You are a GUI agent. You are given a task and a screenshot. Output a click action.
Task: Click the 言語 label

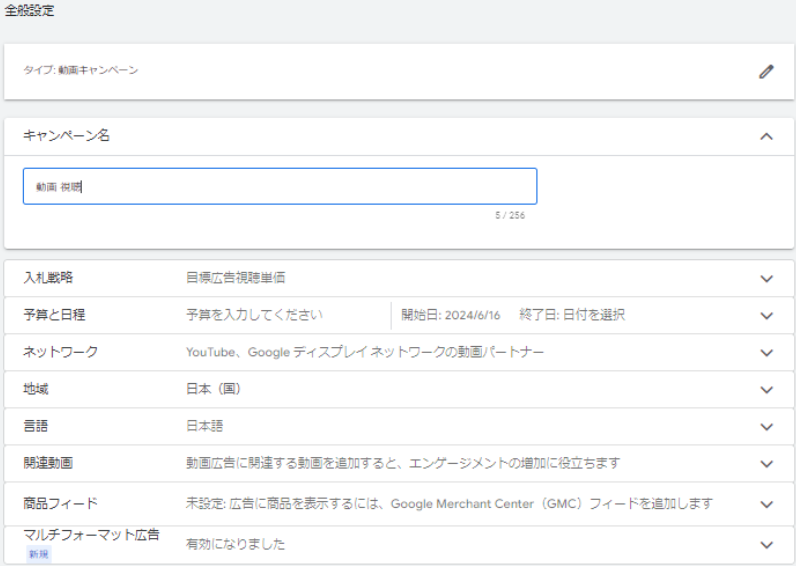[x=36, y=426]
